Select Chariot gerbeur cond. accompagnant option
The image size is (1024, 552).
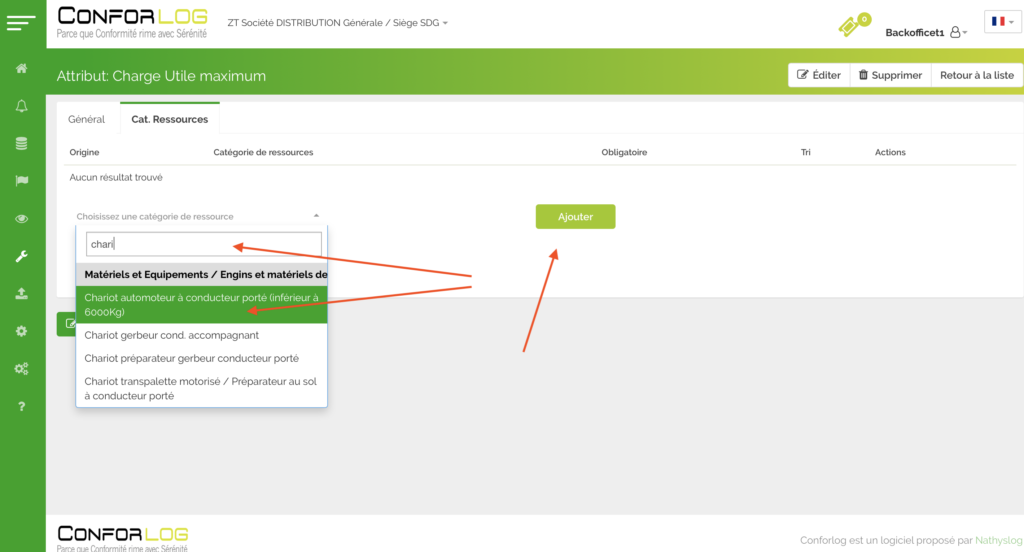[x=171, y=335]
